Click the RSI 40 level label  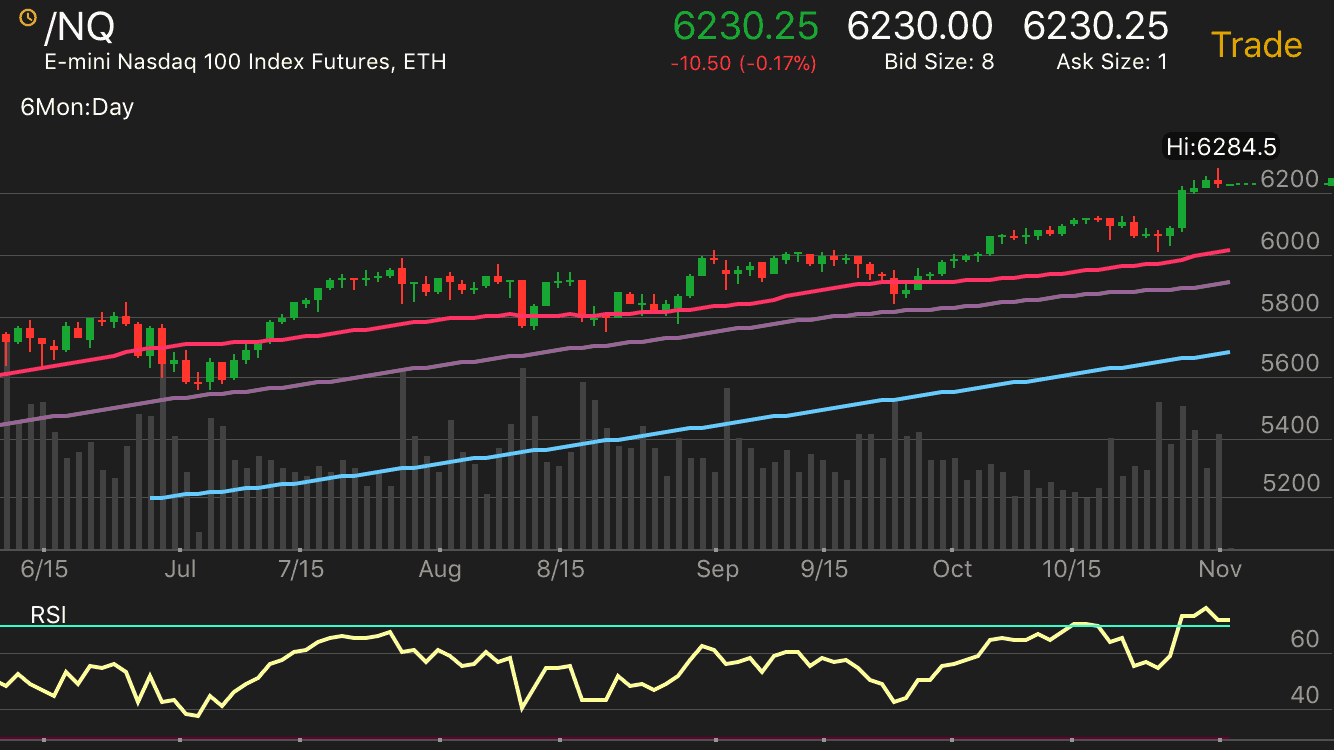[1305, 694]
